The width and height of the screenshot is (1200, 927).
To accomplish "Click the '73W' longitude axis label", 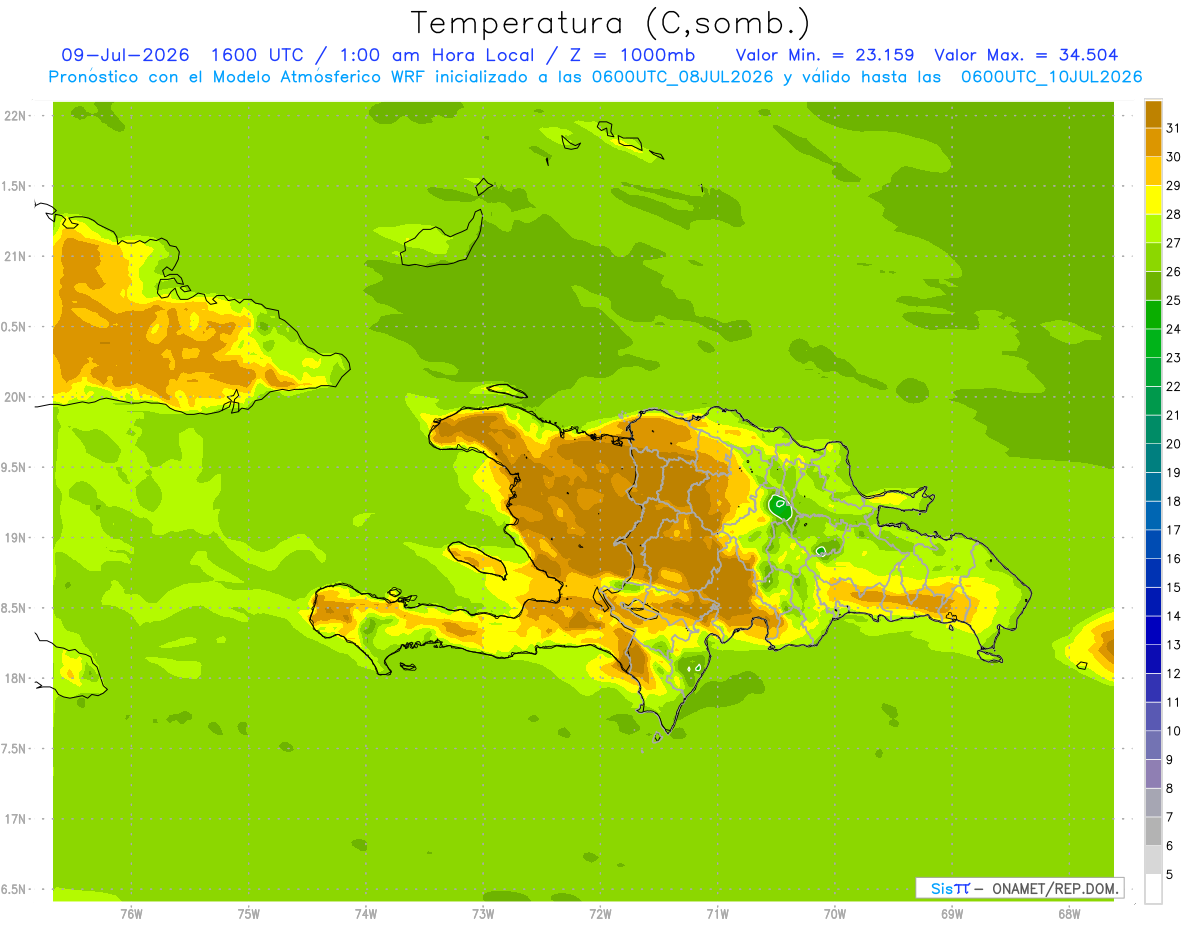I will [483, 914].
